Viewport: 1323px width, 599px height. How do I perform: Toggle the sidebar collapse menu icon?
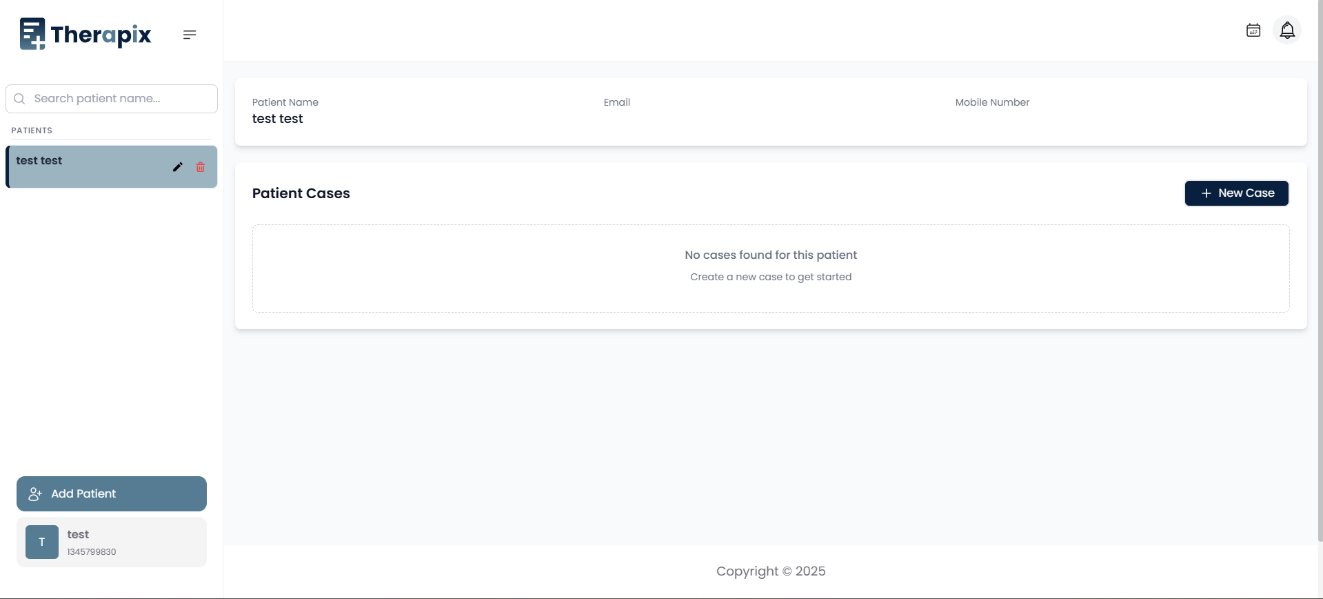point(189,35)
